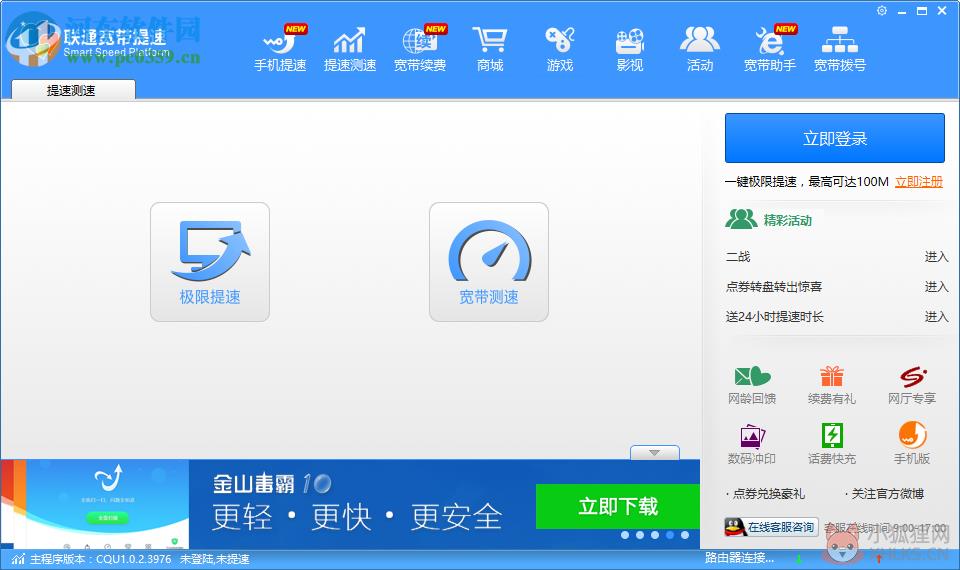Start 极限提速 extreme speed-up
Screen dimensions: 960x570
pyautogui.click(x=210, y=262)
